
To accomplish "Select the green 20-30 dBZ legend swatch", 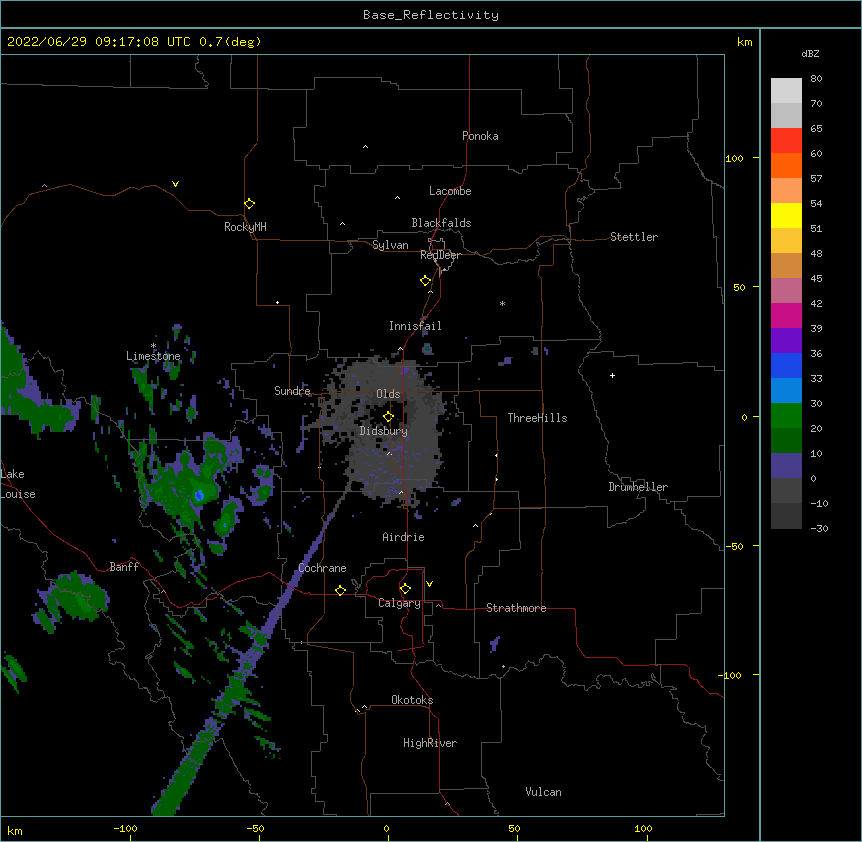I will click(x=786, y=416).
